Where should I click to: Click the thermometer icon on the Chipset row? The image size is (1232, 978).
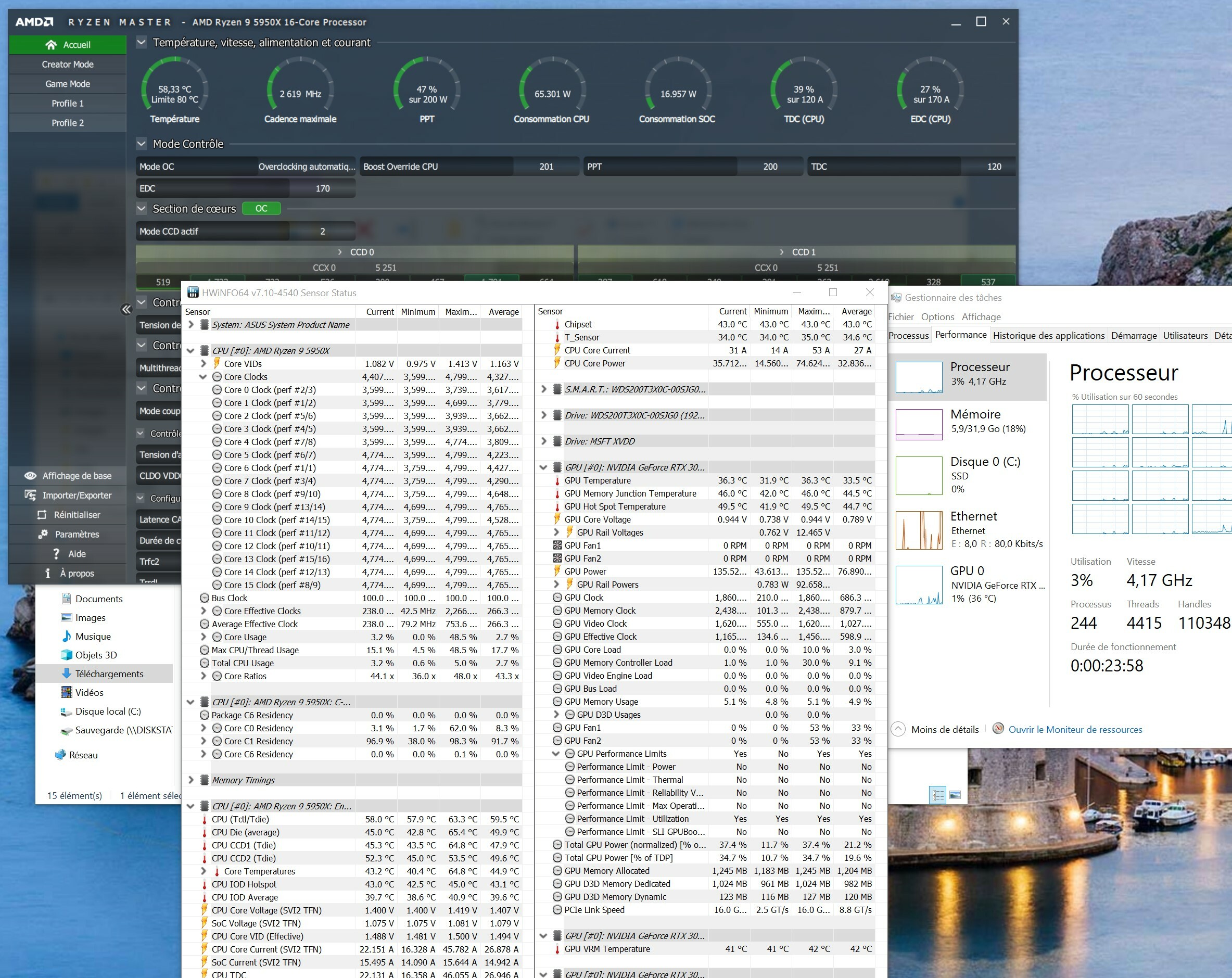point(557,324)
